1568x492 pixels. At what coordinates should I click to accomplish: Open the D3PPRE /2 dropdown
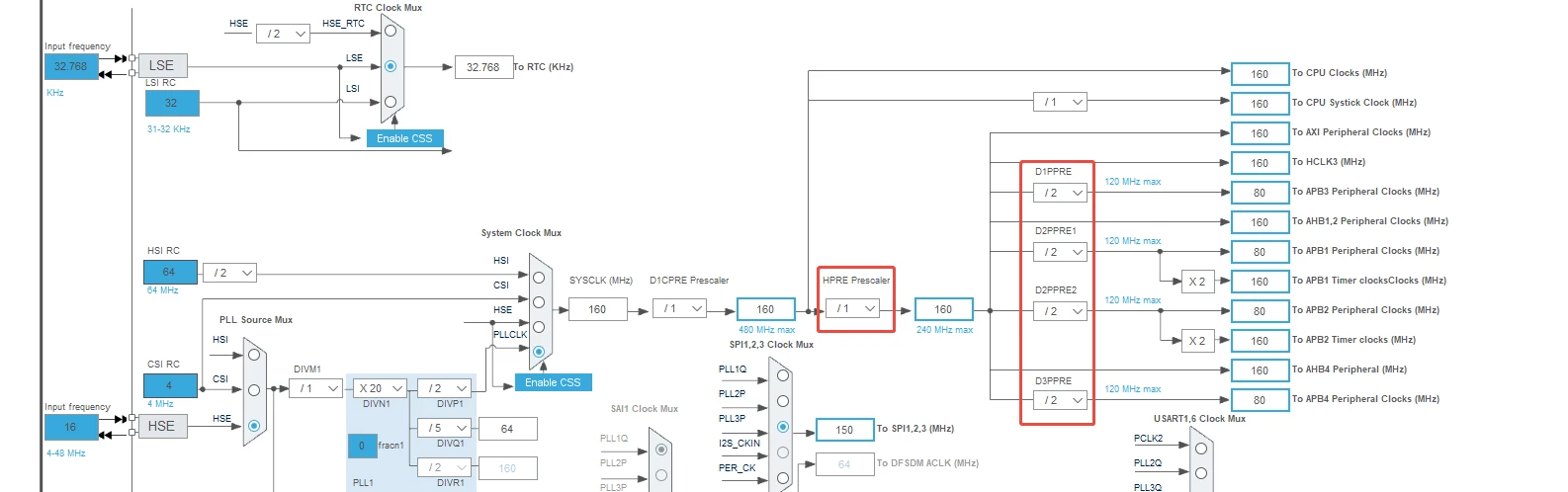(1061, 400)
